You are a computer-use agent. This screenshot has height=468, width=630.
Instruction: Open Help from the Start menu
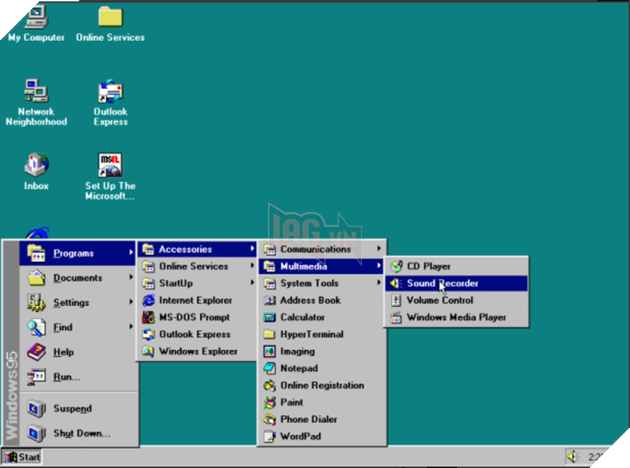click(77, 352)
